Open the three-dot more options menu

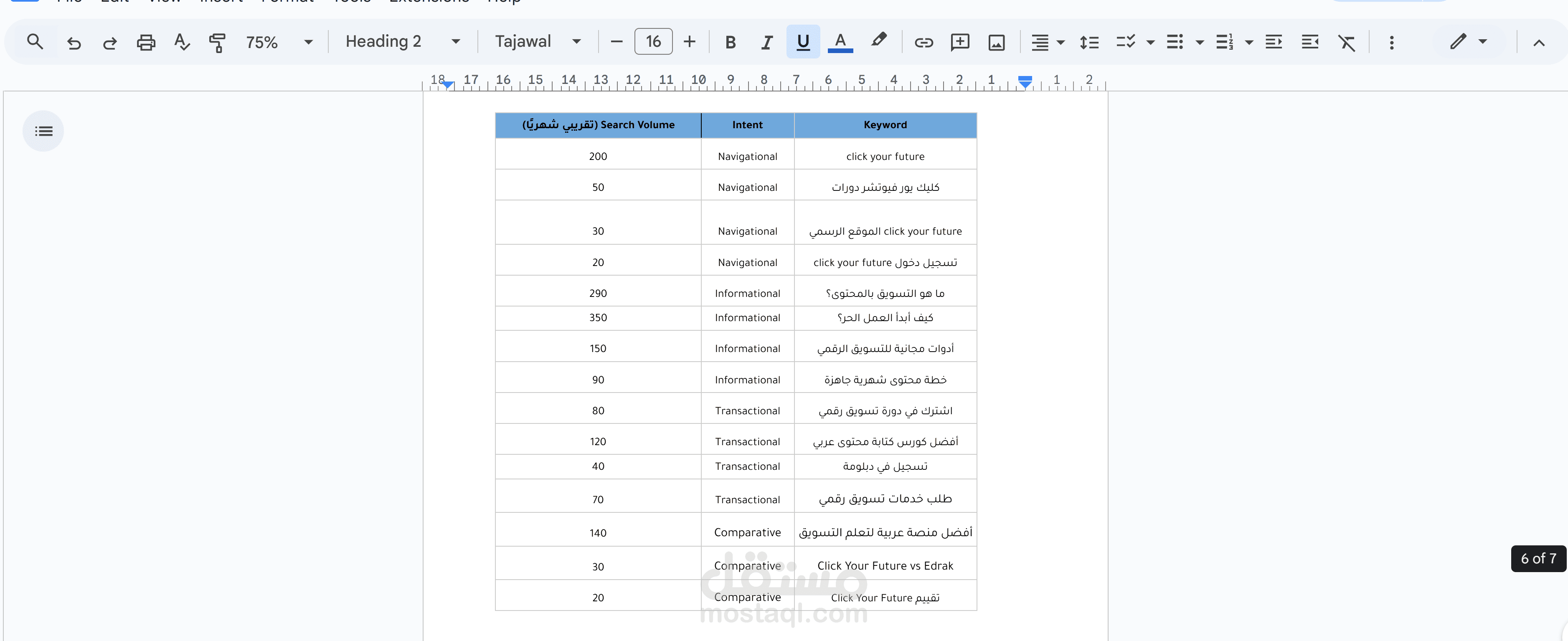(x=1391, y=42)
